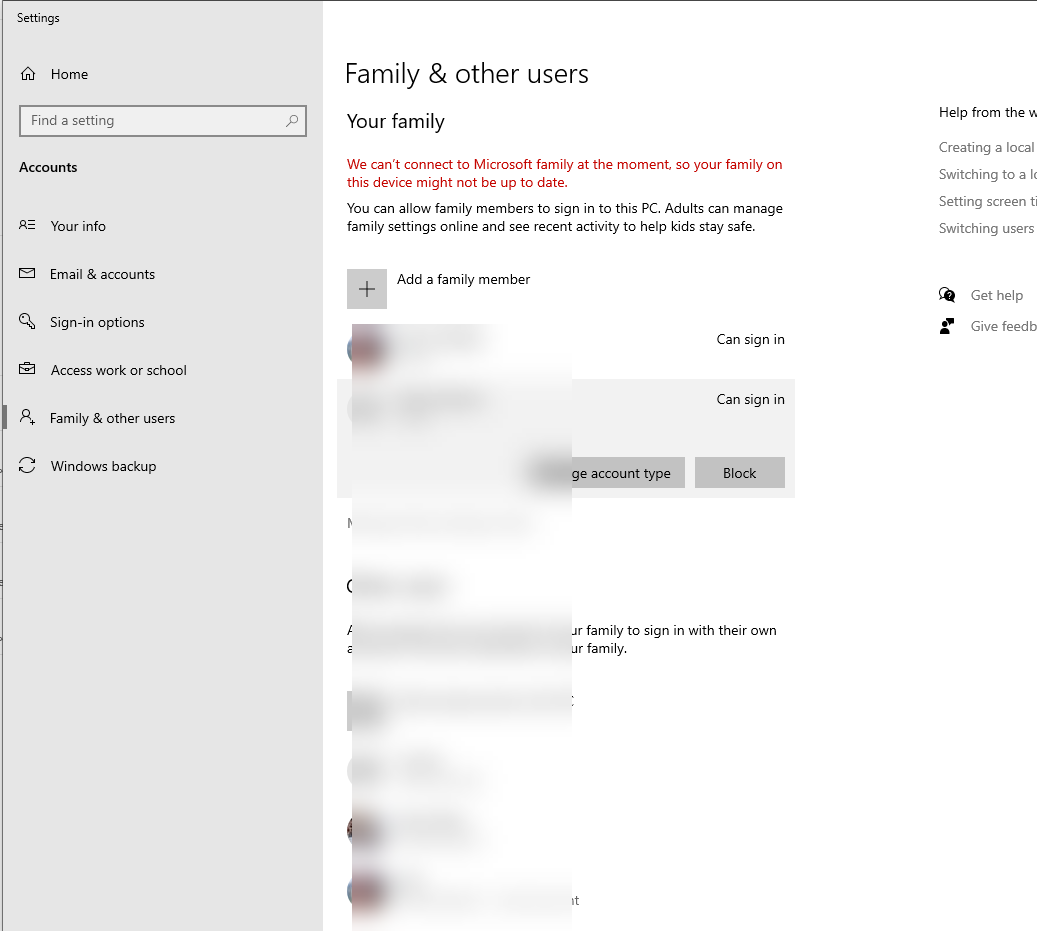Click the Your info person-card icon
Screen dimensions: 1037x931
[27, 225]
